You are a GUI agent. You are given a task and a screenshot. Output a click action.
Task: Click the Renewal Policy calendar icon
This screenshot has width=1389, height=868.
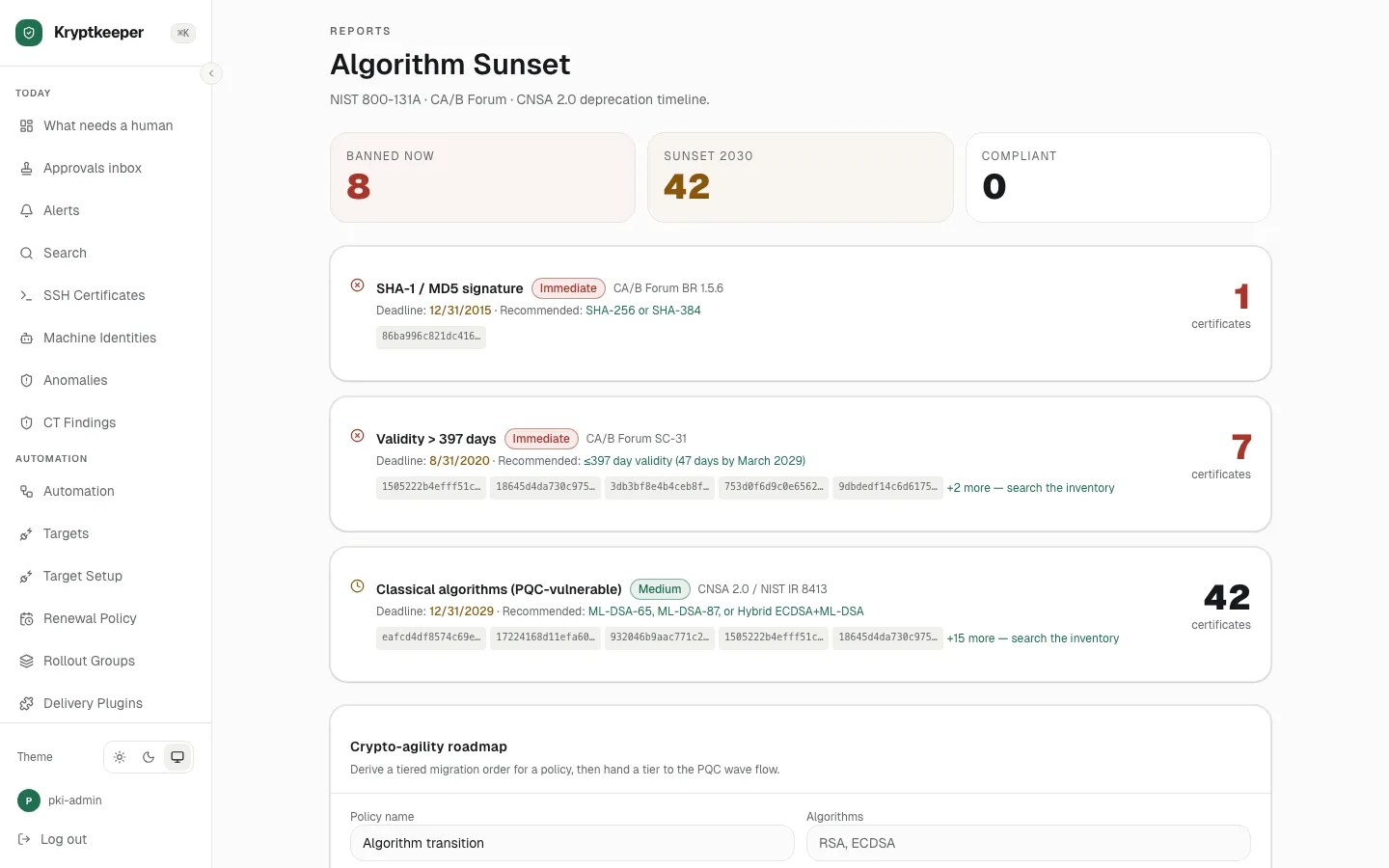(27, 618)
